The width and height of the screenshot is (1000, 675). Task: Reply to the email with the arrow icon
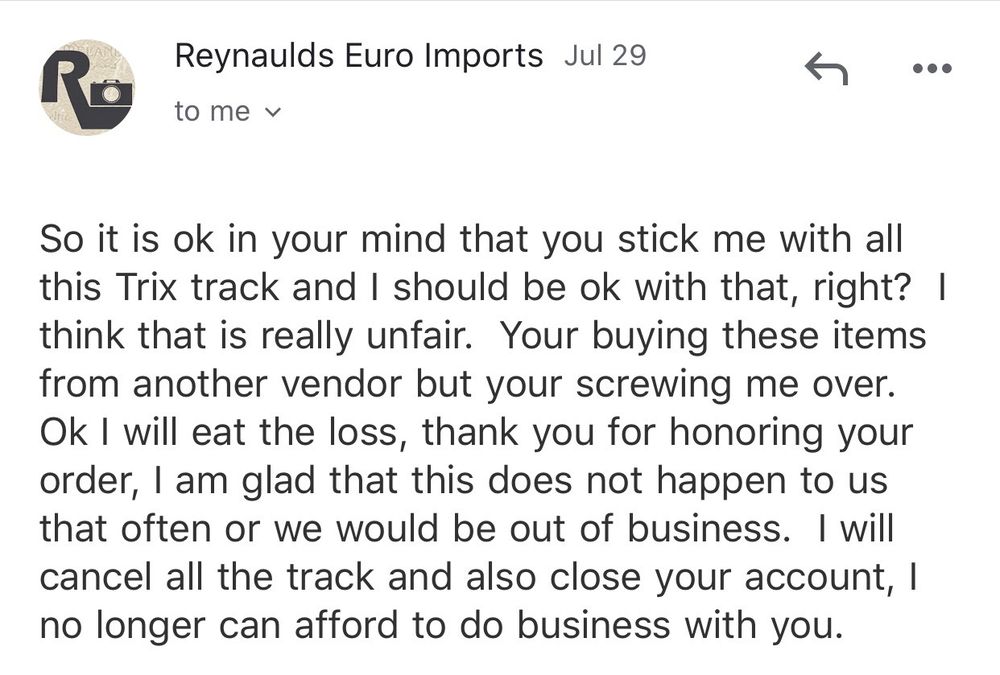(x=826, y=70)
